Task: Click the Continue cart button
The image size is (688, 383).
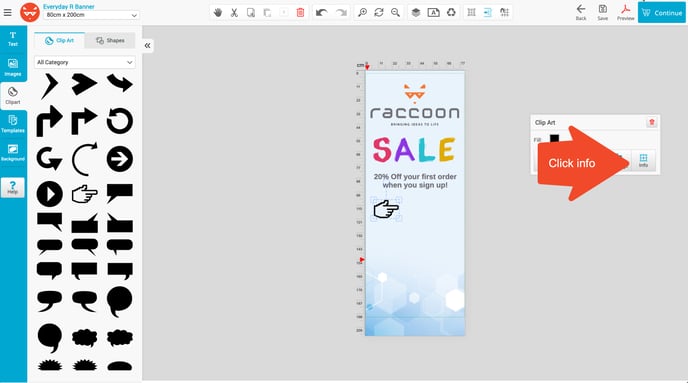Action: (662, 12)
